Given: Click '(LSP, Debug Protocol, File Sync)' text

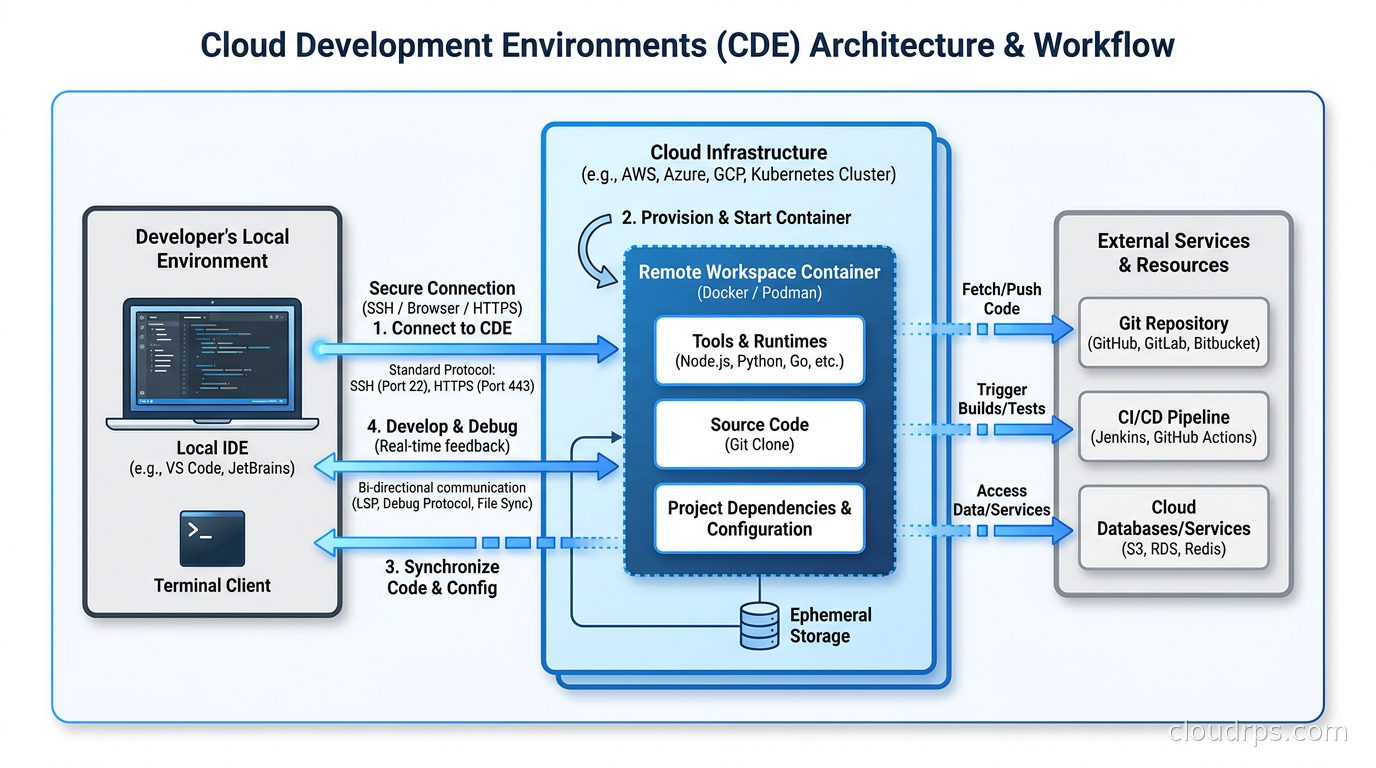Looking at the screenshot, I should 442,504.
